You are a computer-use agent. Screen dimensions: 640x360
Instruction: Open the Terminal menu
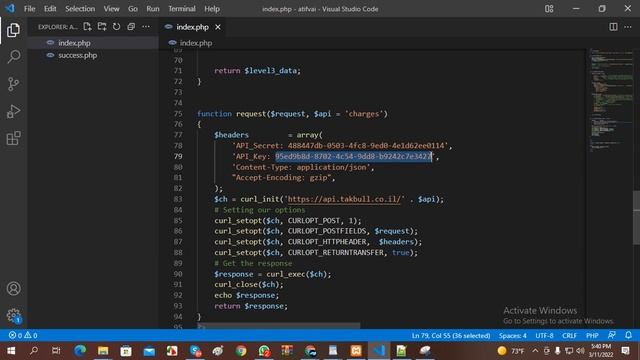coord(182,9)
